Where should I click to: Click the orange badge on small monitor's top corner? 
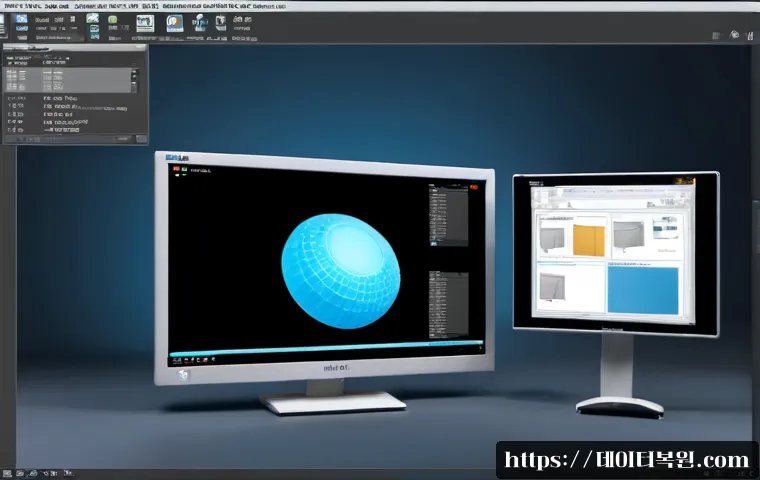(684, 181)
